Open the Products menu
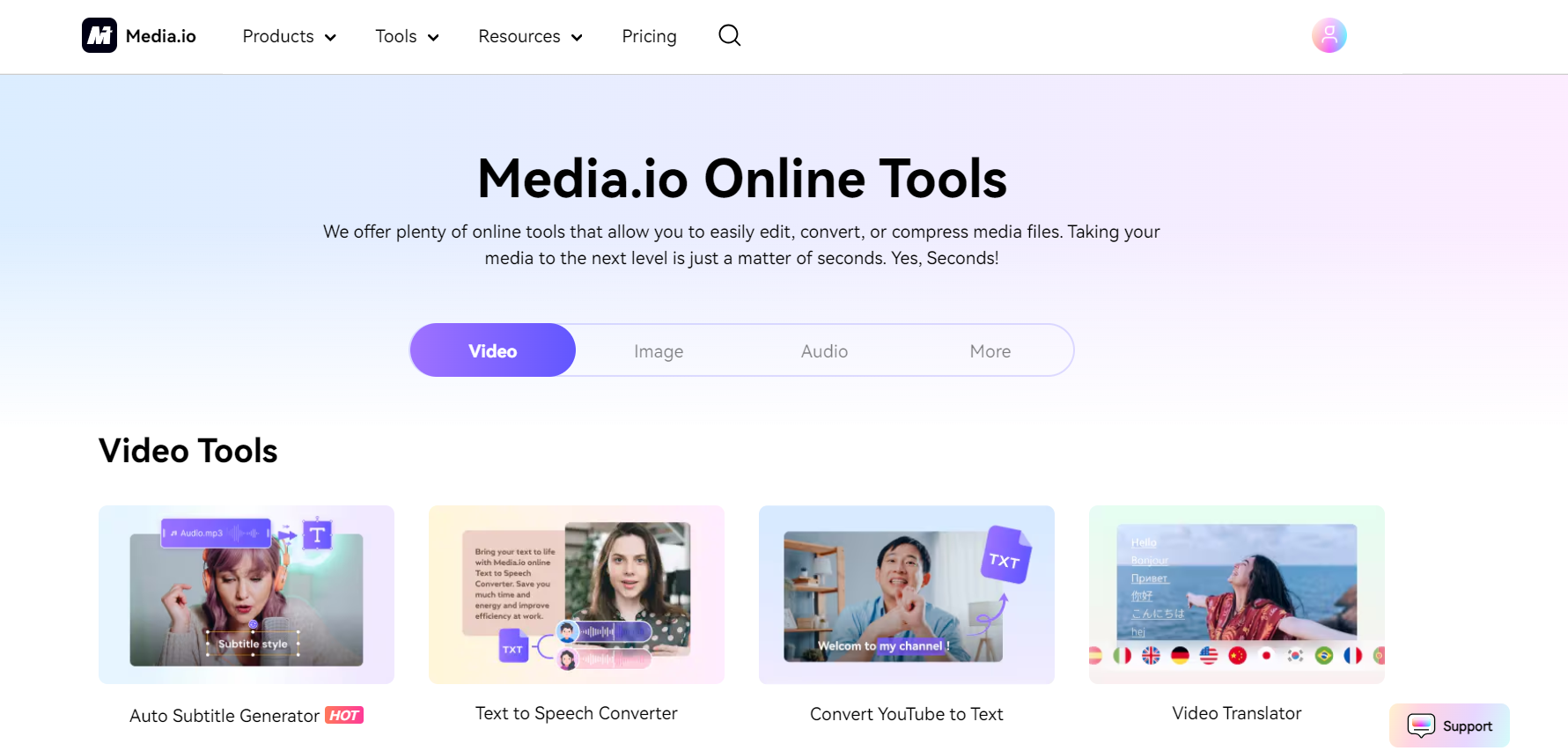The width and height of the screenshot is (1568, 751). (x=278, y=36)
